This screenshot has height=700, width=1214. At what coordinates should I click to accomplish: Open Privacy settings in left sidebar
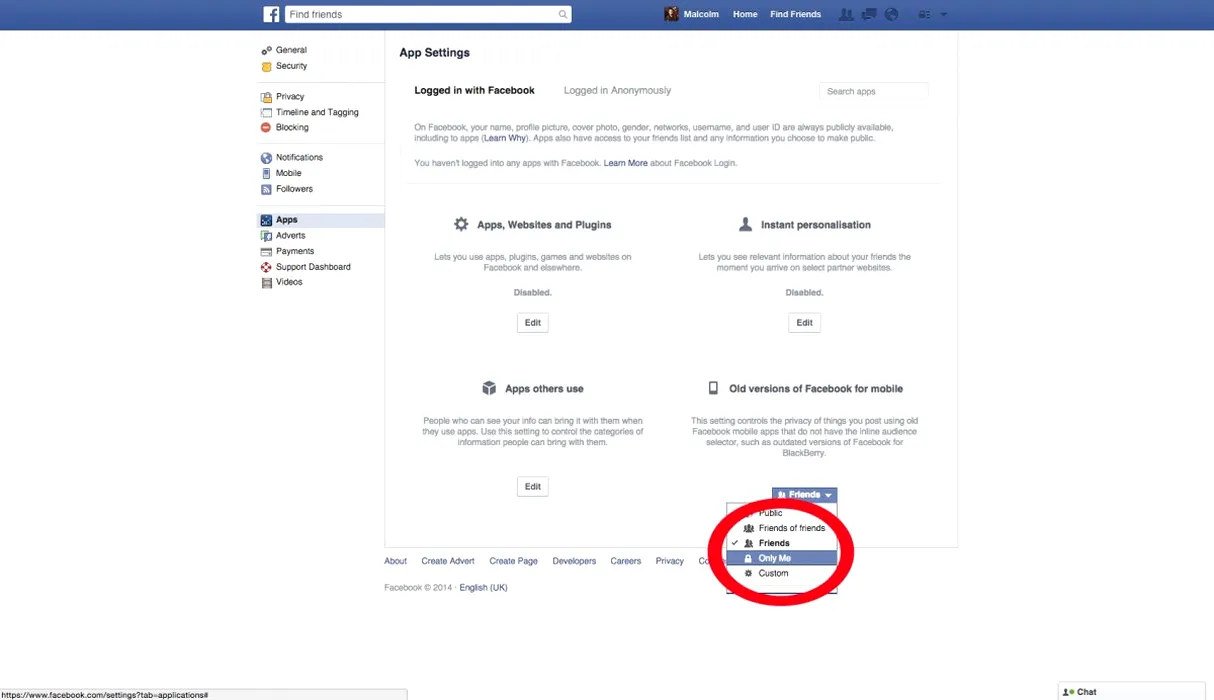click(290, 97)
